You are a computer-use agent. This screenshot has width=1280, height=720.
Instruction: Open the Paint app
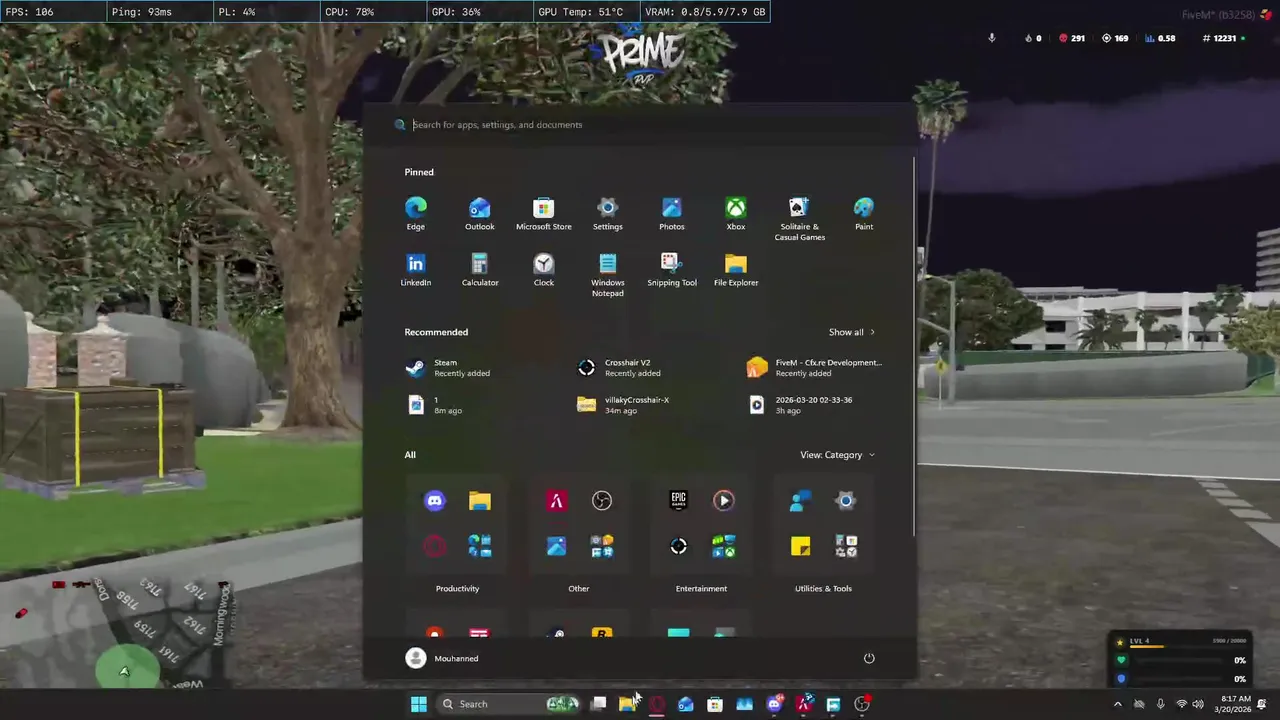coord(863,214)
